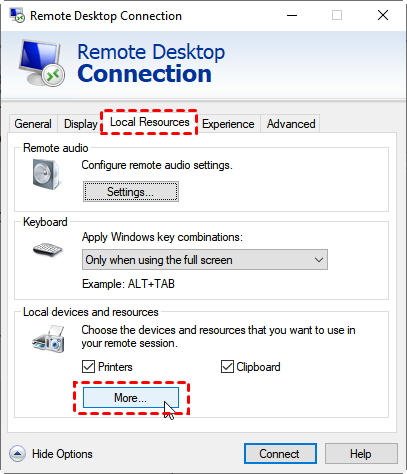Expand dropdown arrow for key combinations
The width and height of the screenshot is (407, 474).
(x=319, y=260)
